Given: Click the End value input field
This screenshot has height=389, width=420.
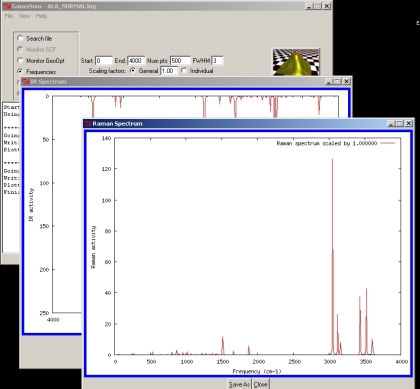Looking at the screenshot, I should 136,61.
